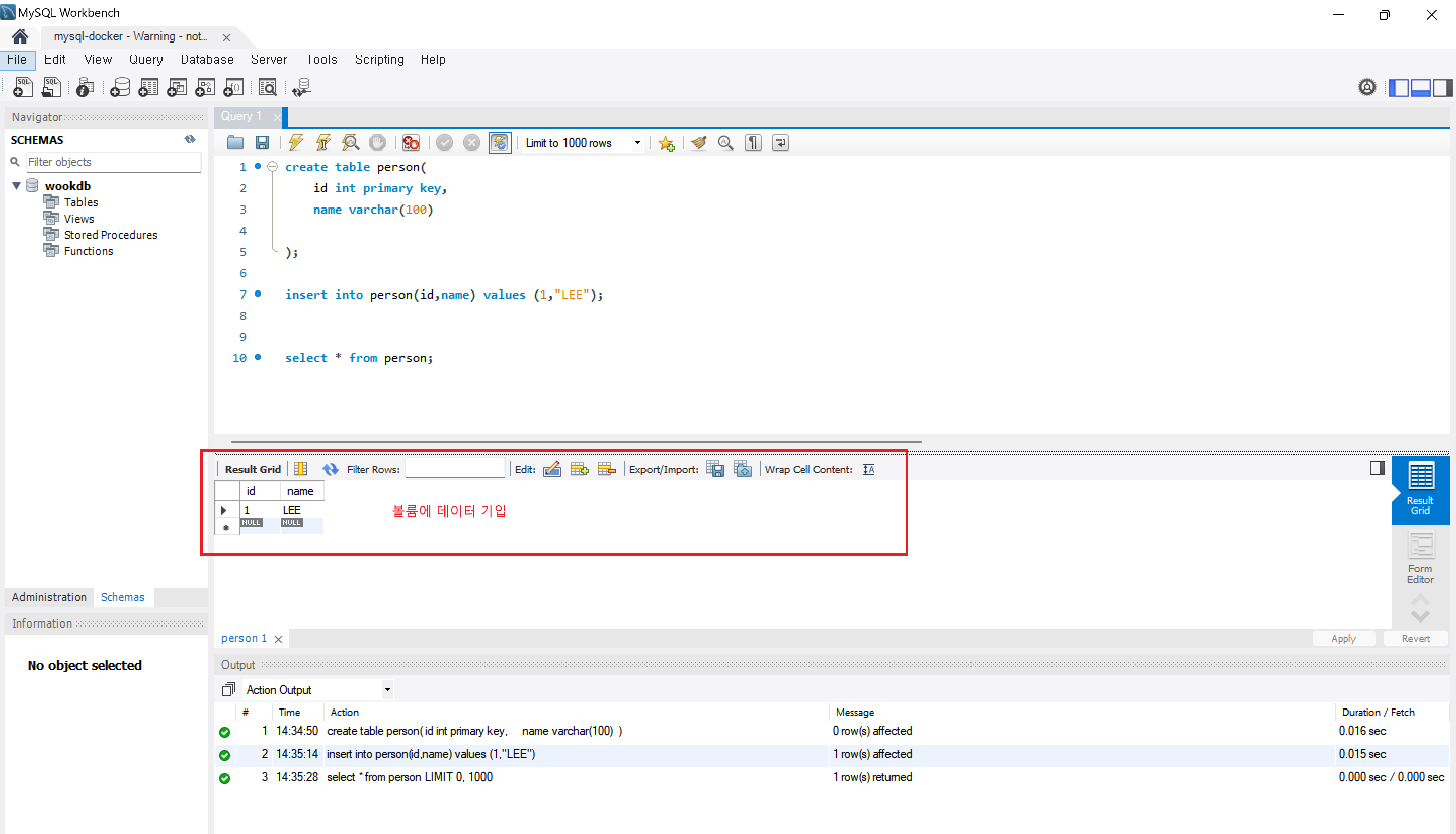
Task: Open the Limit to 1000 rows dropdown
Action: (x=637, y=142)
